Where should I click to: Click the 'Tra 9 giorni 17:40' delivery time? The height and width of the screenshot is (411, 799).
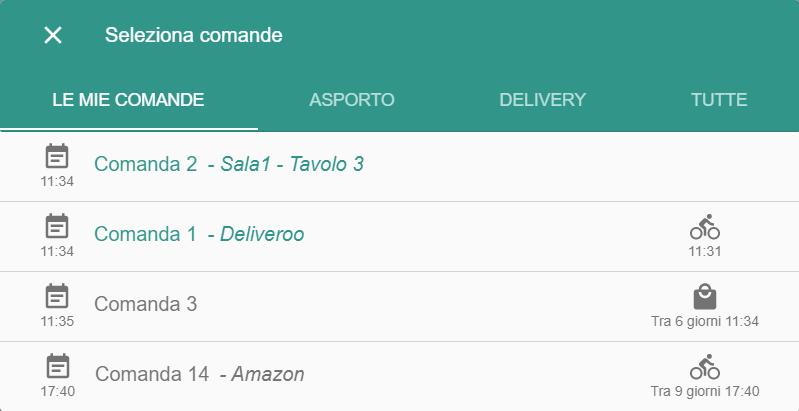click(705, 392)
